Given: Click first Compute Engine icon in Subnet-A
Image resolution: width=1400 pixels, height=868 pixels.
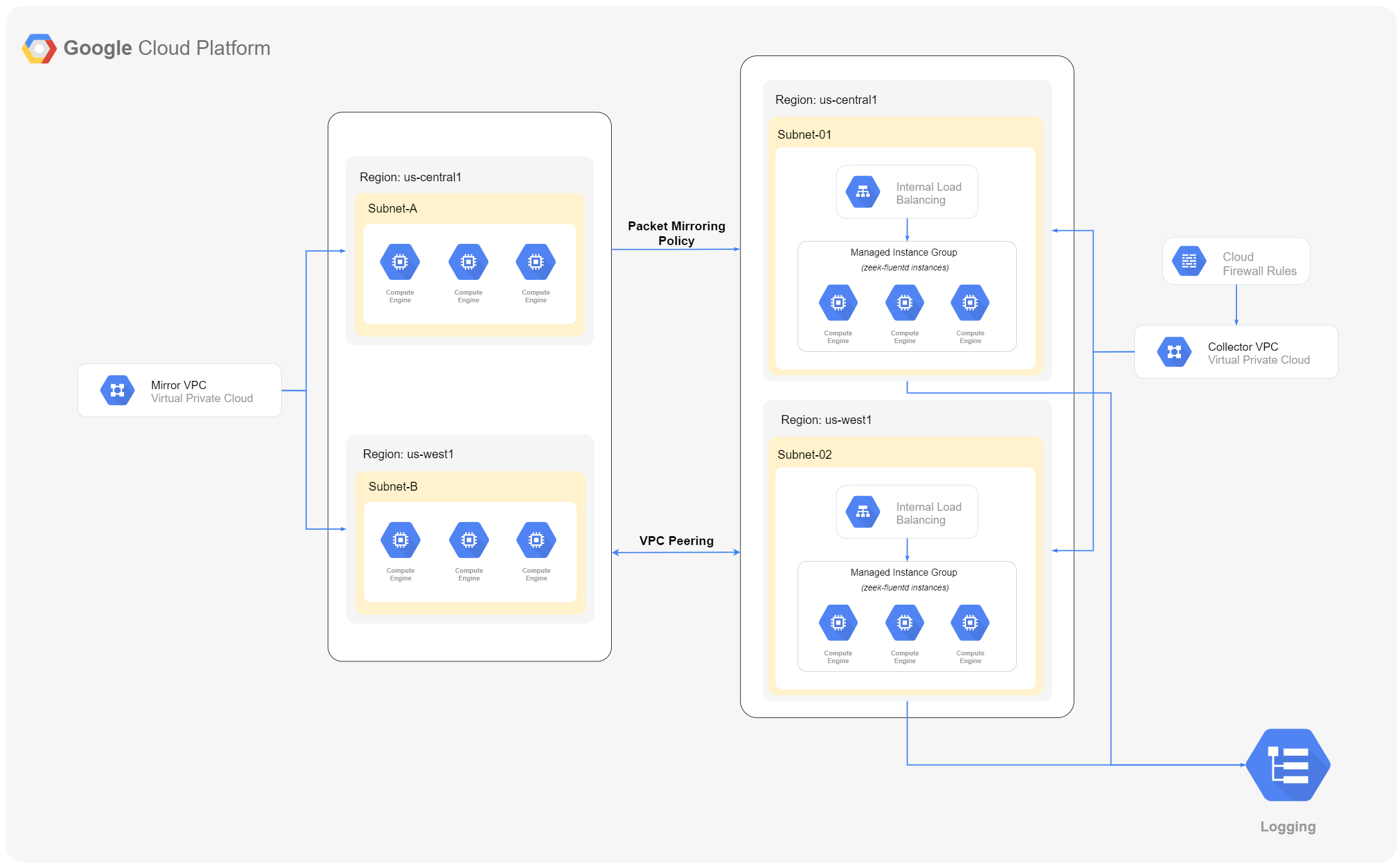Looking at the screenshot, I should click(x=400, y=262).
